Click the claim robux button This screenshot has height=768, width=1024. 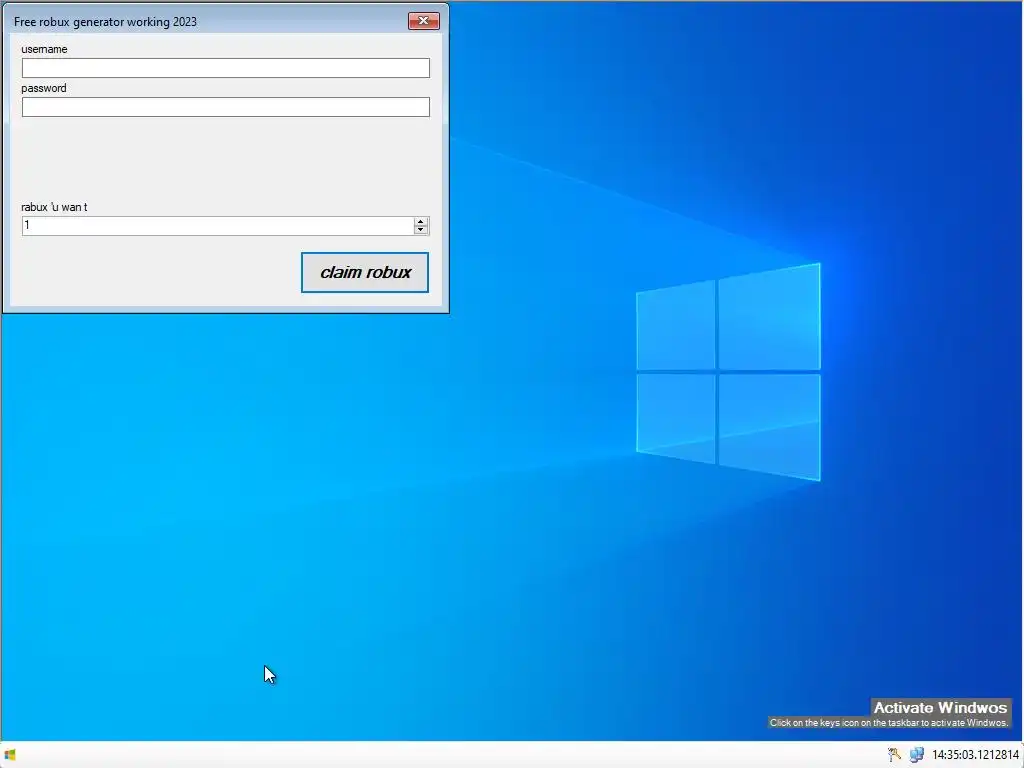click(x=364, y=272)
